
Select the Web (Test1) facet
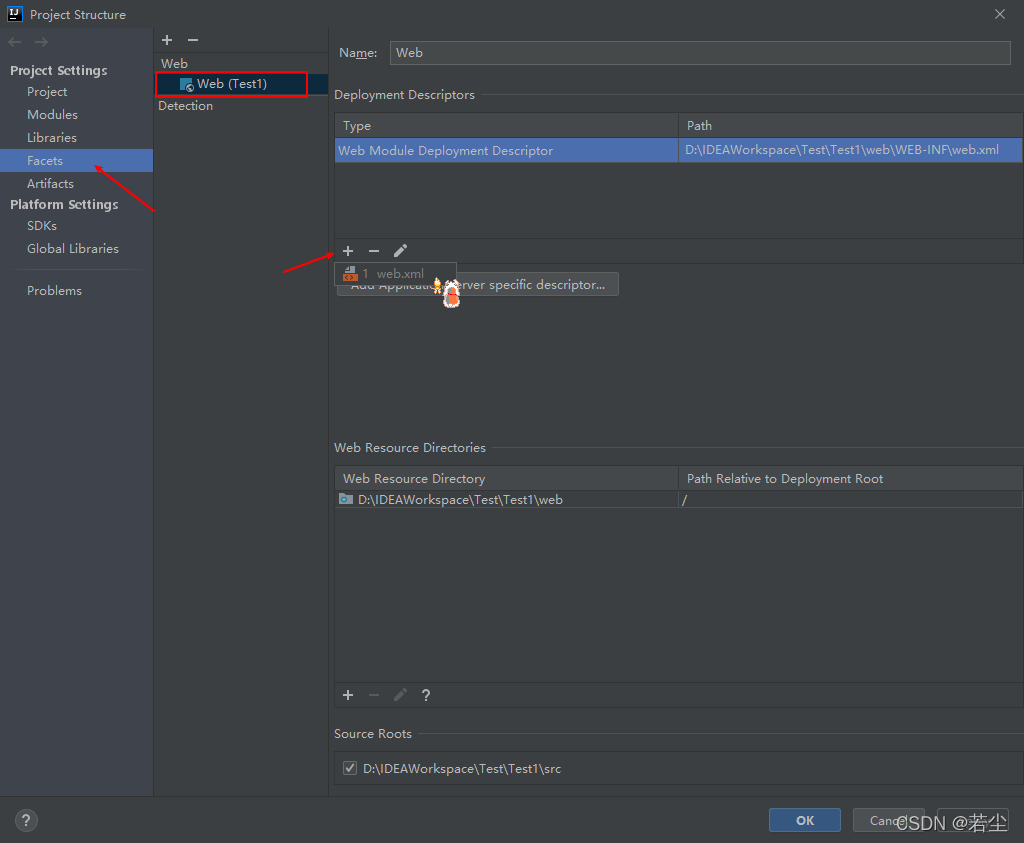tap(231, 84)
